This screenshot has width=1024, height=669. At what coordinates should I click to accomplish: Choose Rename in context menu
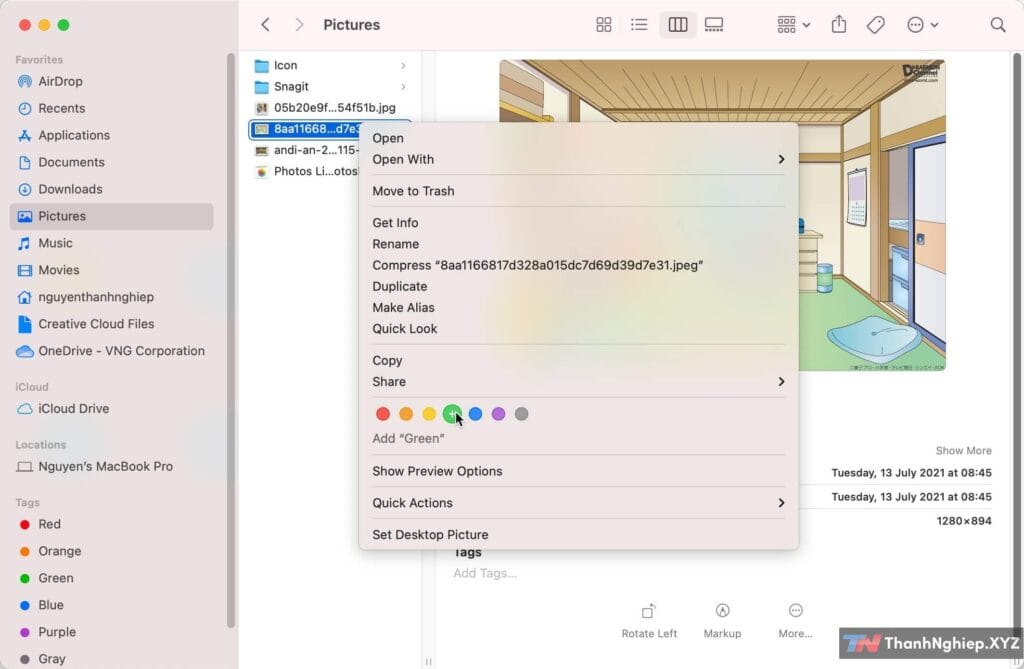(x=579, y=244)
